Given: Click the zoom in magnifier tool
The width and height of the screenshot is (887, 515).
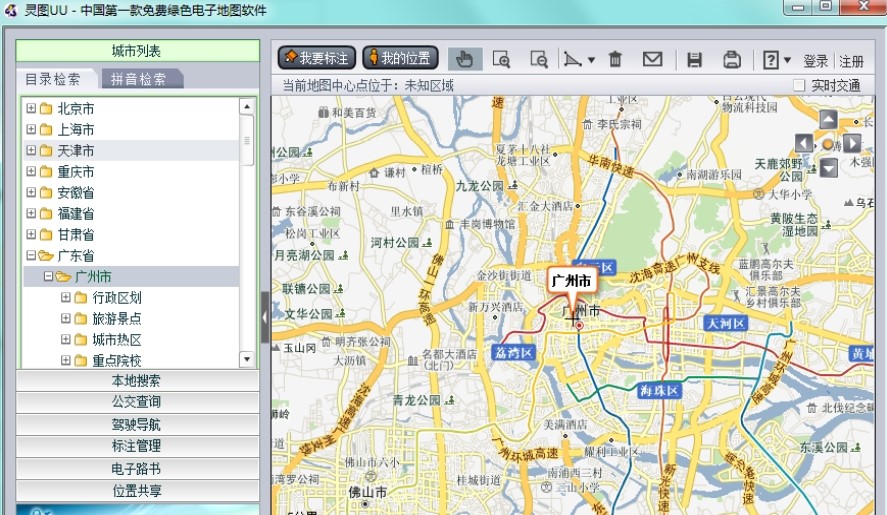Looking at the screenshot, I should click(501, 59).
